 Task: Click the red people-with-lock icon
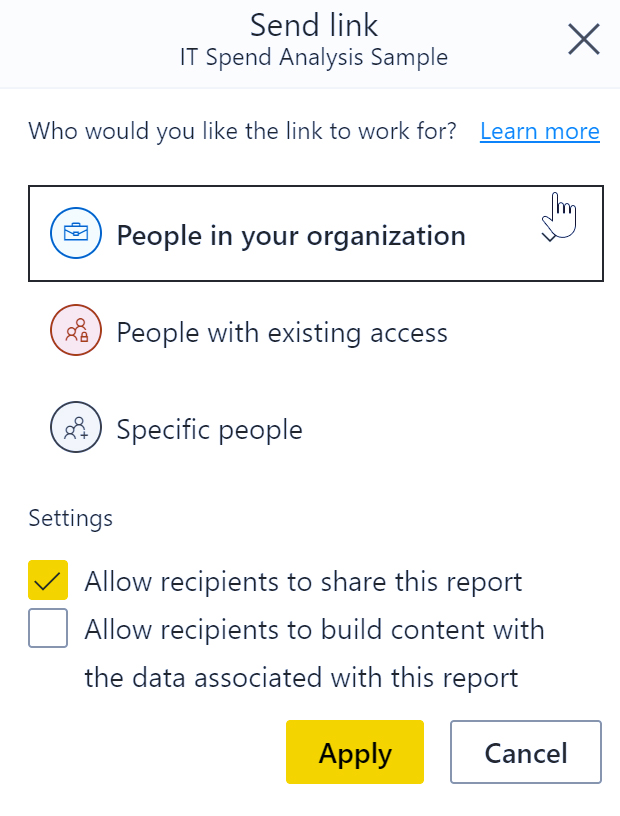tap(76, 330)
